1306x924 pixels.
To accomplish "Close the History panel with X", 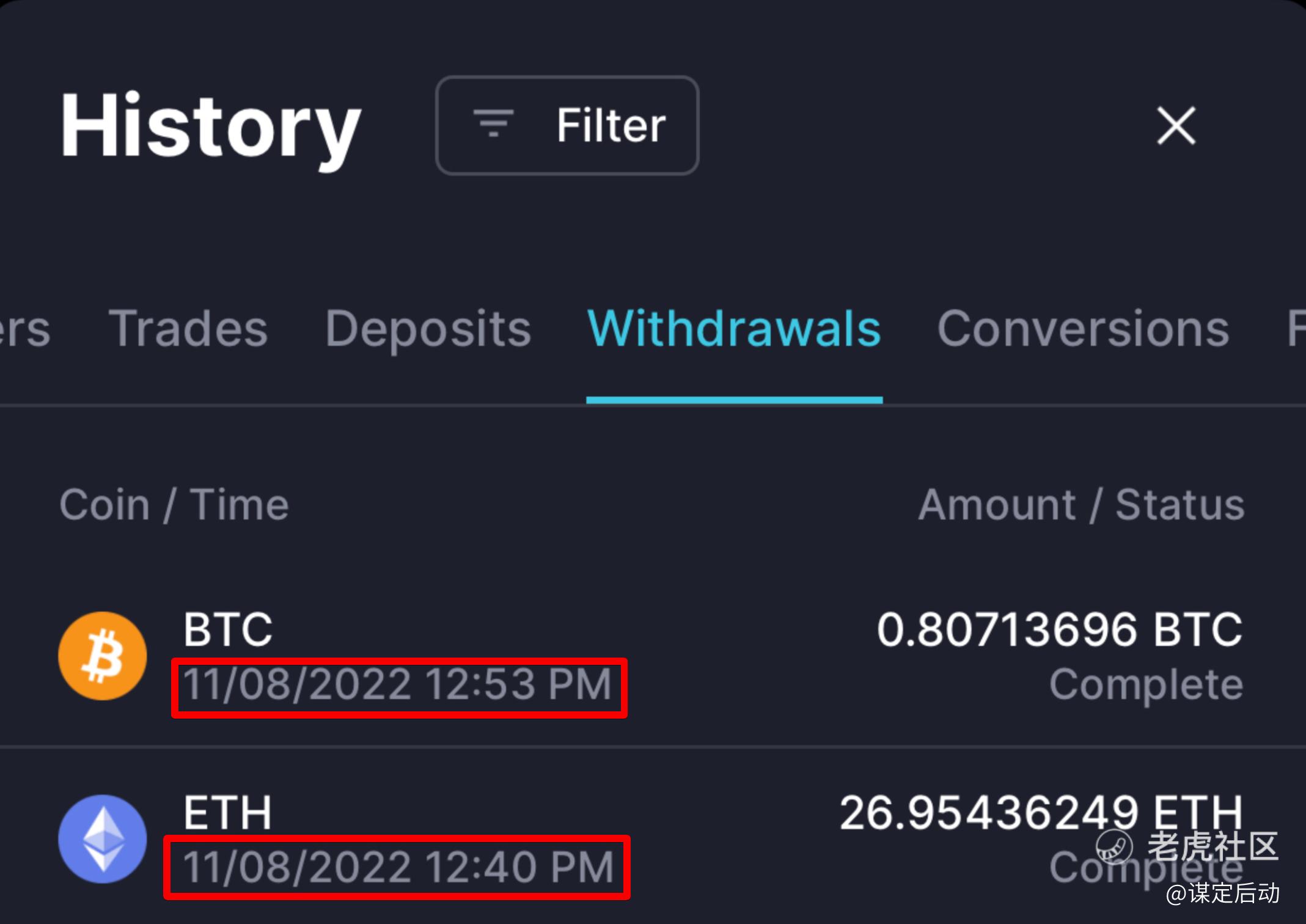I will click(x=1176, y=126).
